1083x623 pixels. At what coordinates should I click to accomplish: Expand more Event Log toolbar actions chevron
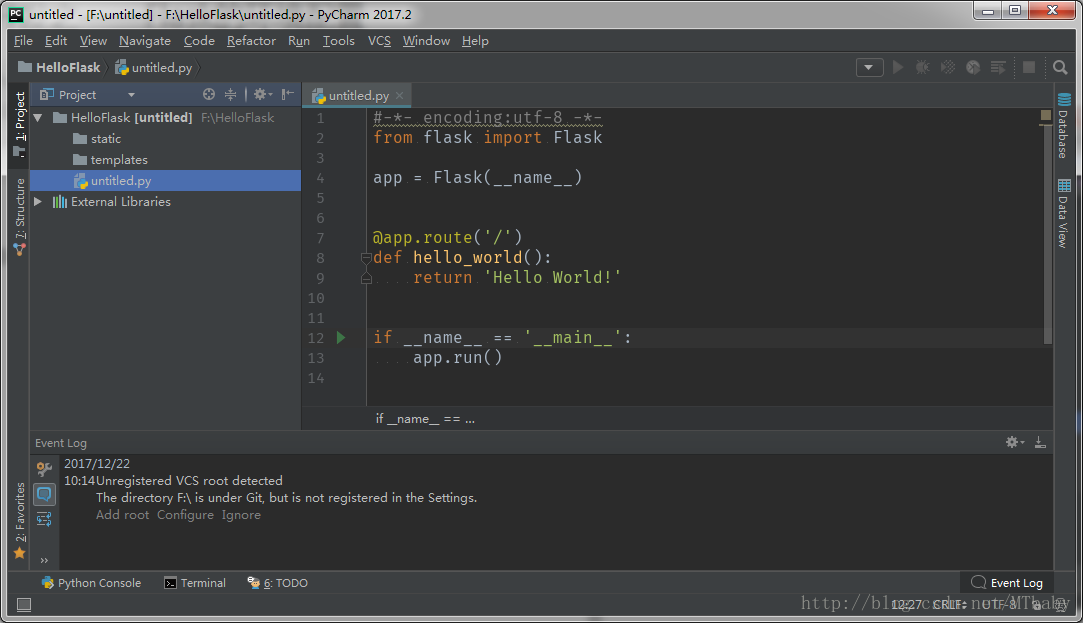44,560
